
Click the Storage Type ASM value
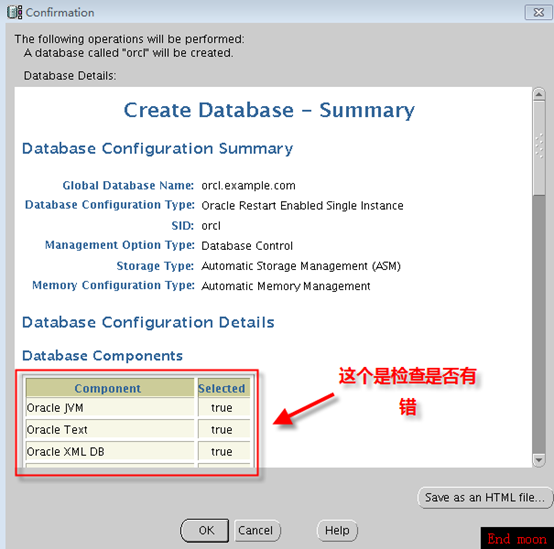(301, 266)
